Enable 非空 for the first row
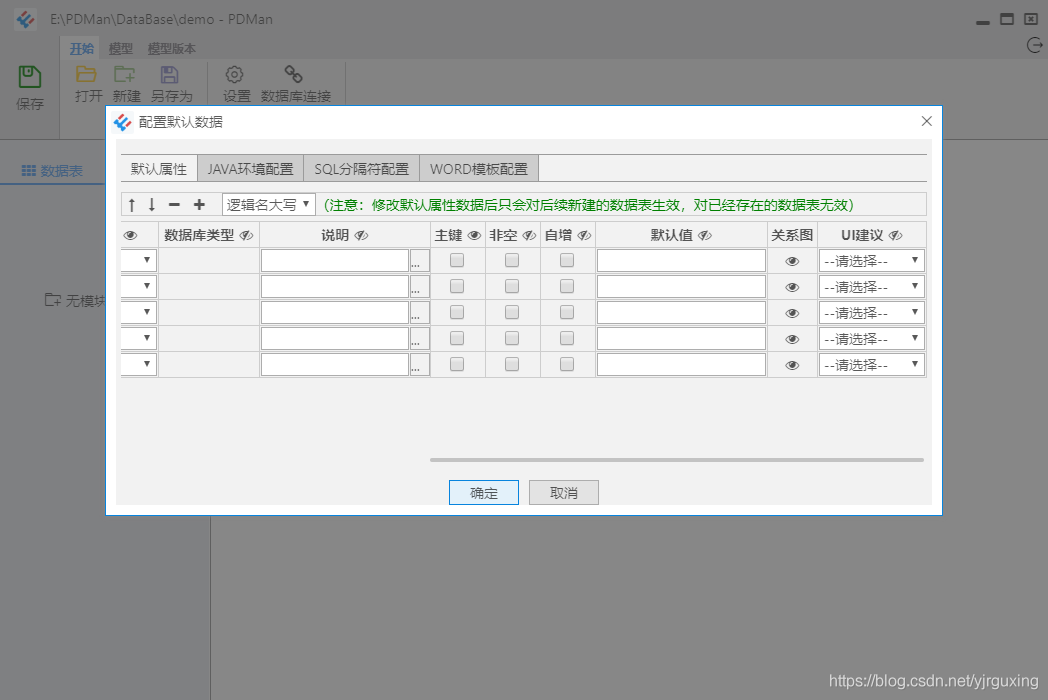 point(512,259)
